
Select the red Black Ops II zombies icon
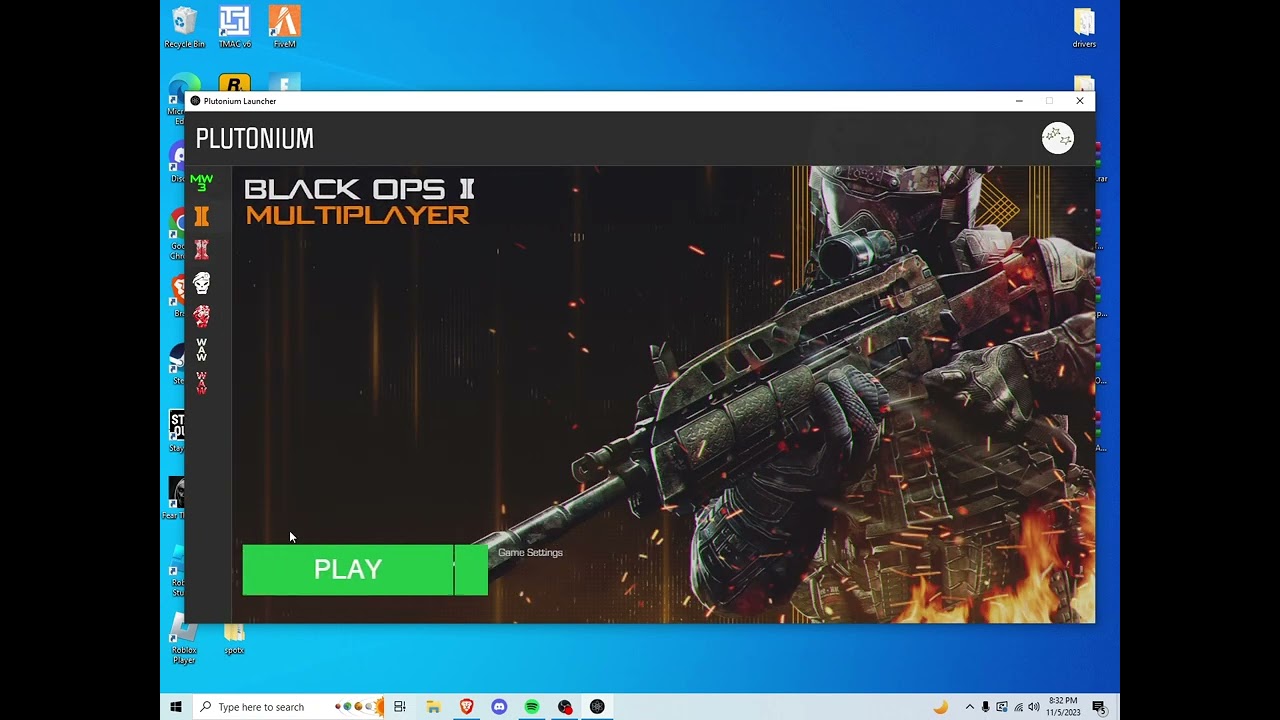201,249
